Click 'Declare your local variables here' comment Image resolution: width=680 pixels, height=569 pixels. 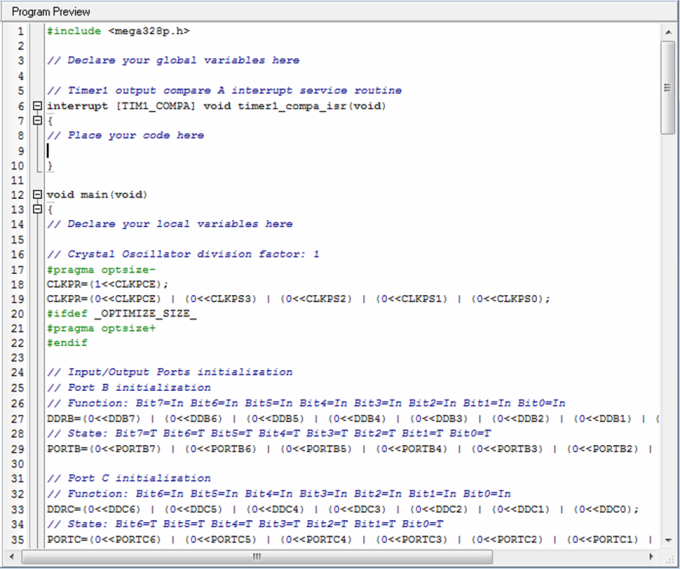pos(170,224)
